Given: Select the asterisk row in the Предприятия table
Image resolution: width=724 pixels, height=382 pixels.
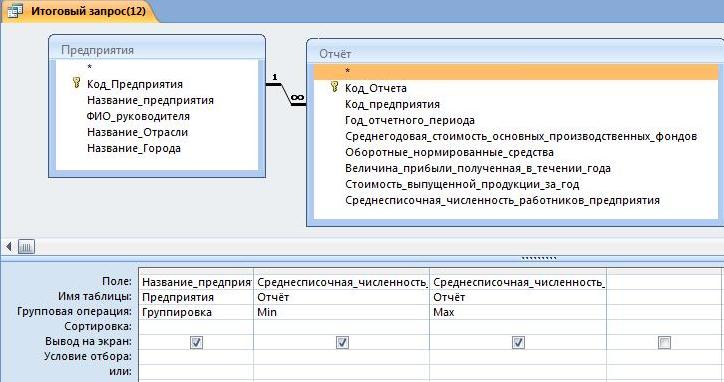Looking at the screenshot, I should tap(157, 67).
